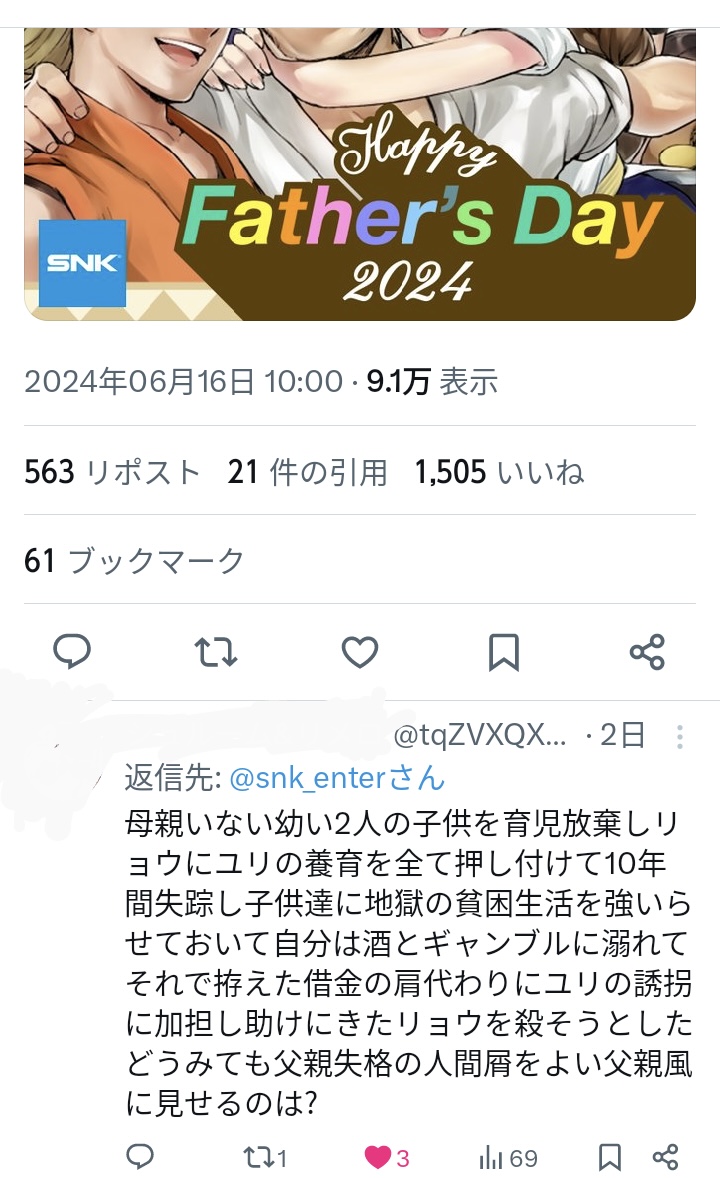This screenshot has width=720, height=1178.
Task: Bookmark the reply comment
Action: pos(609,1158)
